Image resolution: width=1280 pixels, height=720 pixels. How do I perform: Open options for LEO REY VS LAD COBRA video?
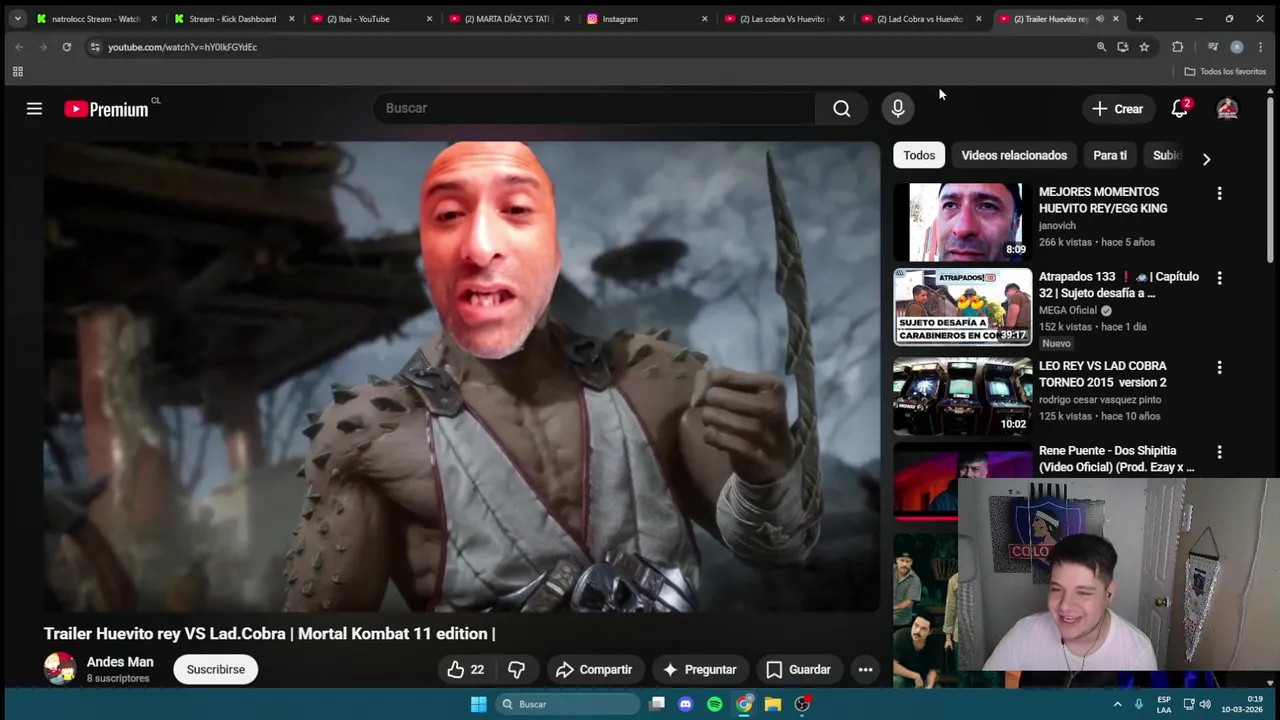pos(1219,368)
